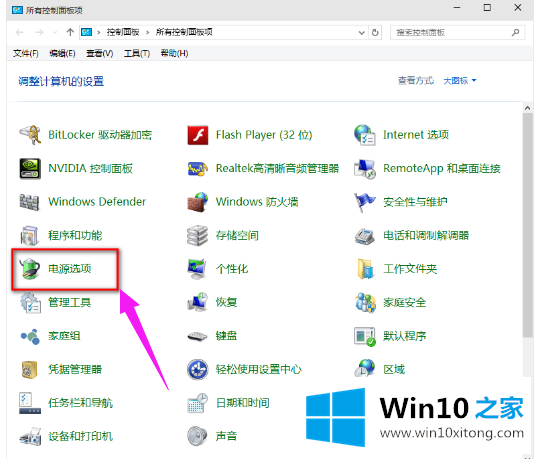This screenshot has height=459, width=536.
Task: Click the 凭据管理器 text link
Action: pos(75,369)
